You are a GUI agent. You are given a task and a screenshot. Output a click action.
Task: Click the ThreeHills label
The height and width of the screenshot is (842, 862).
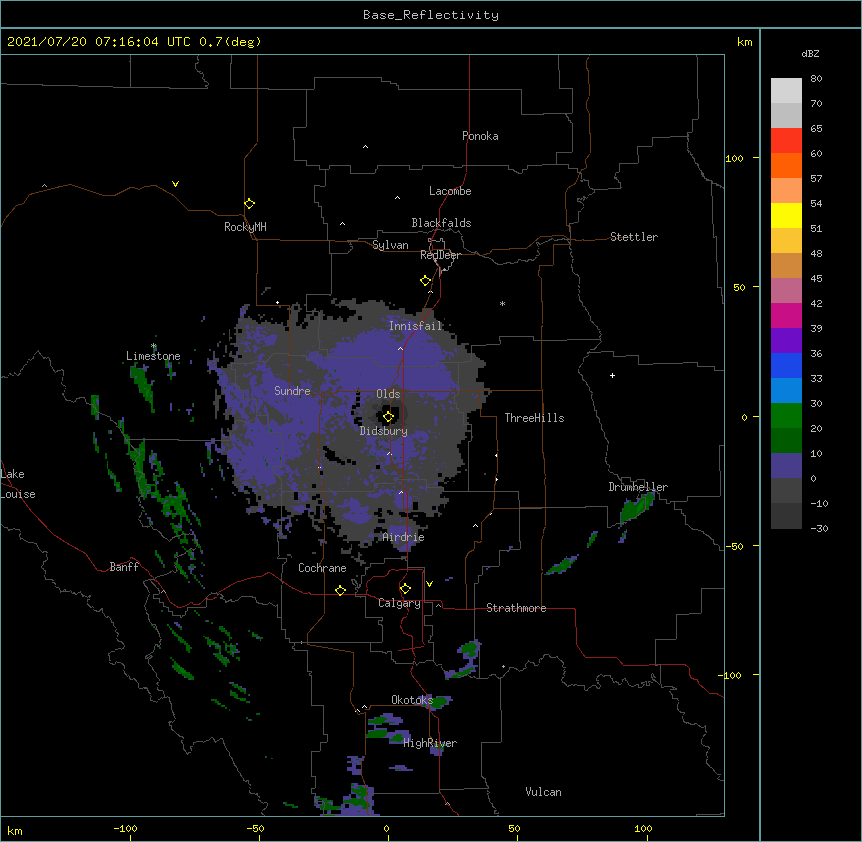pyautogui.click(x=534, y=418)
